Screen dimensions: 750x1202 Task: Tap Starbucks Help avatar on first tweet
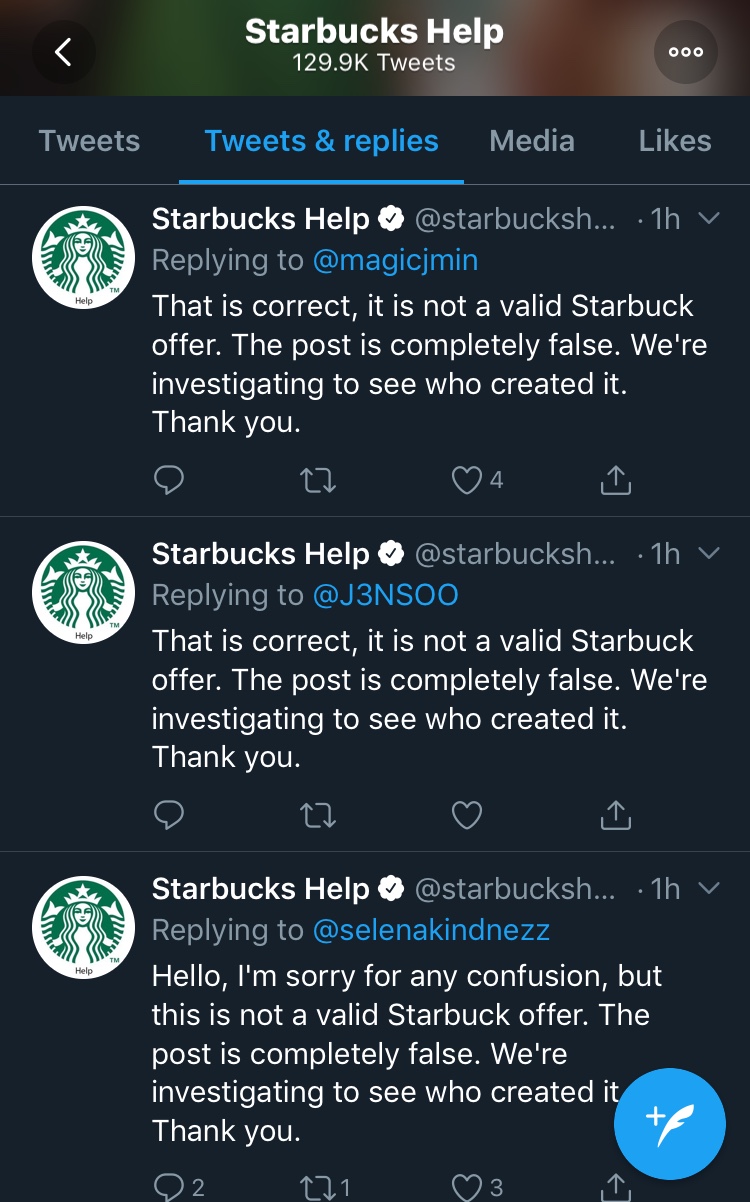click(84, 257)
